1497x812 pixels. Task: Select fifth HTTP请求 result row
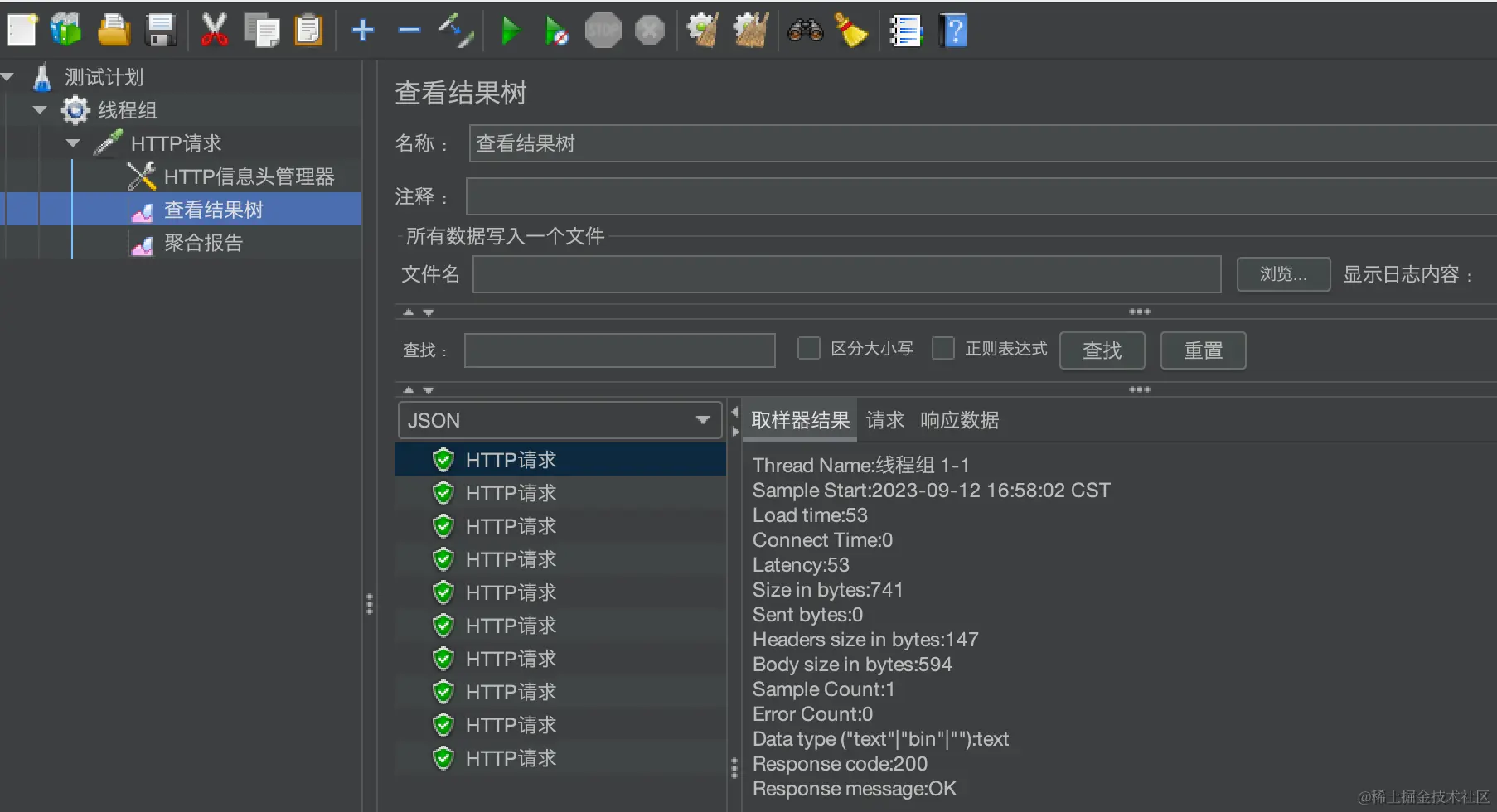pyautogui.click(x=560, y=592)
